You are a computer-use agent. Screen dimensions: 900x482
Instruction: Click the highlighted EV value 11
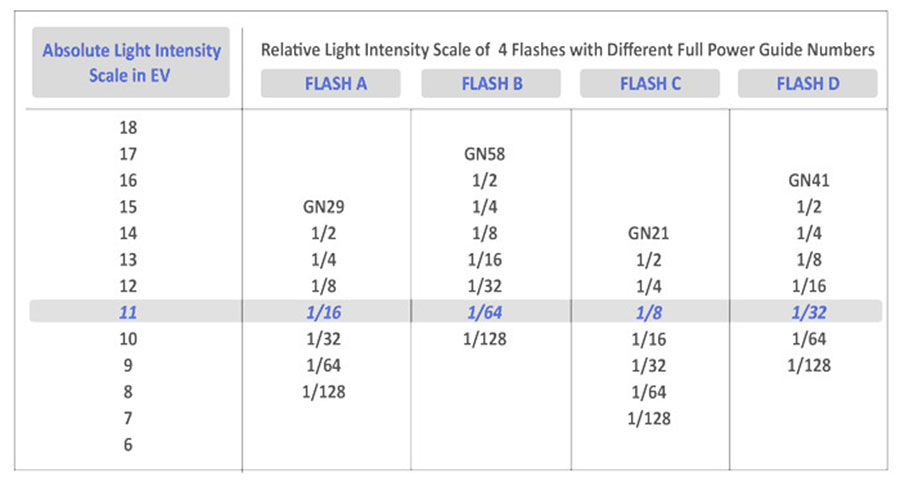128,312
